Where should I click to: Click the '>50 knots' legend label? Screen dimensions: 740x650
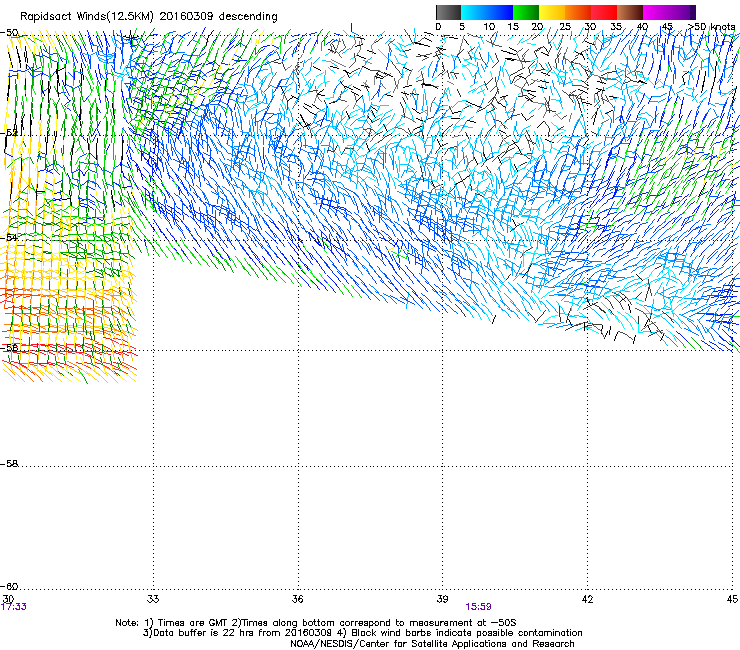[712, 26]
